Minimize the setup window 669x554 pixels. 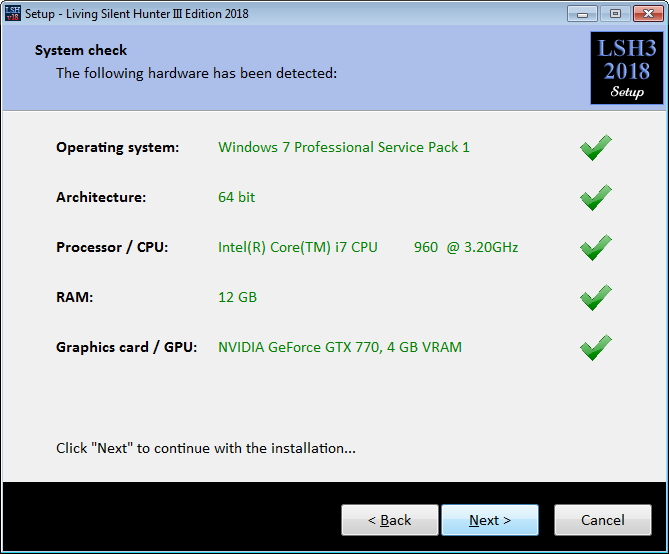click(x=582, y=14)
